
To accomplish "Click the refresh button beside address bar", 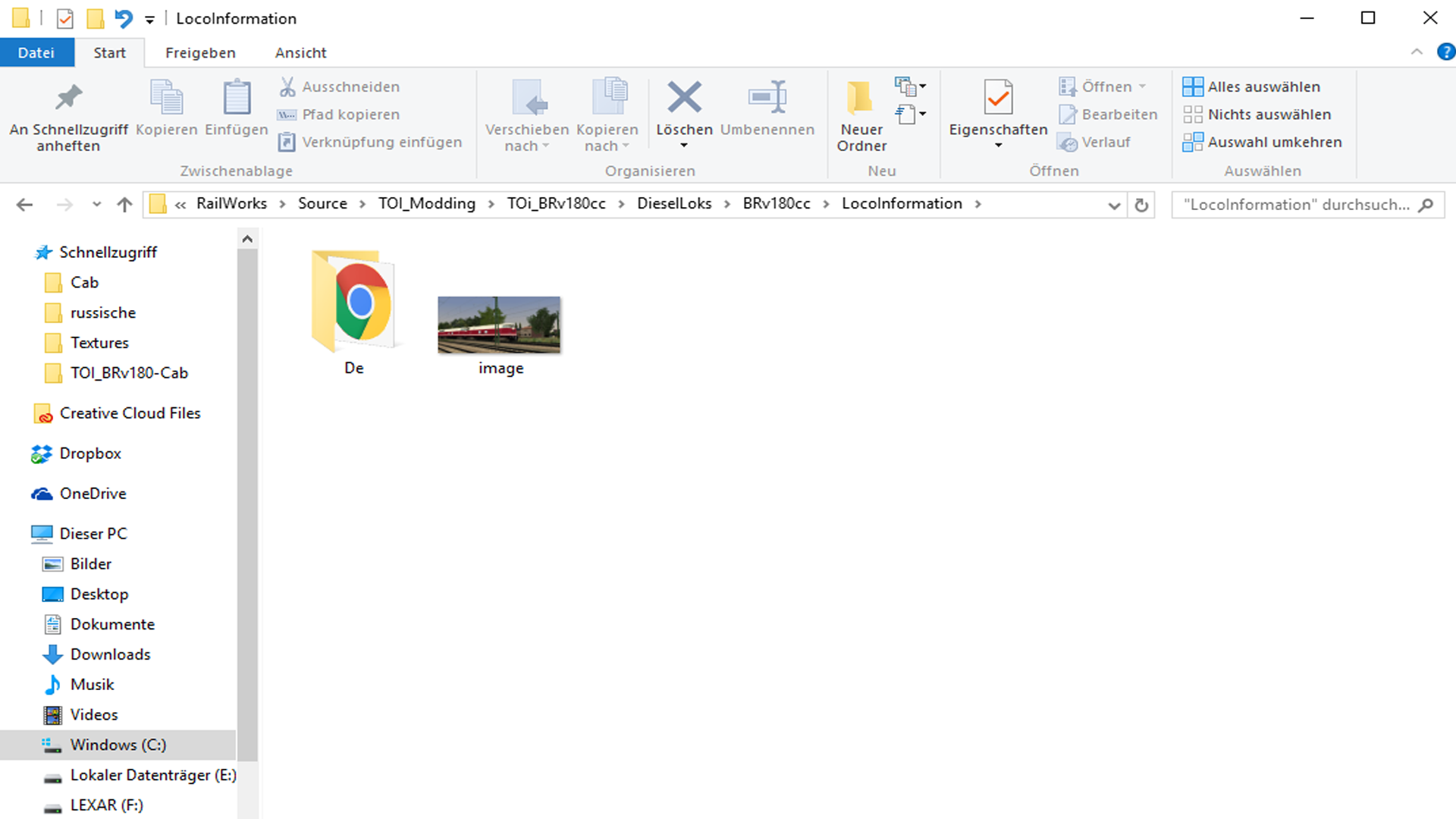I will [x=1141, y=205].
